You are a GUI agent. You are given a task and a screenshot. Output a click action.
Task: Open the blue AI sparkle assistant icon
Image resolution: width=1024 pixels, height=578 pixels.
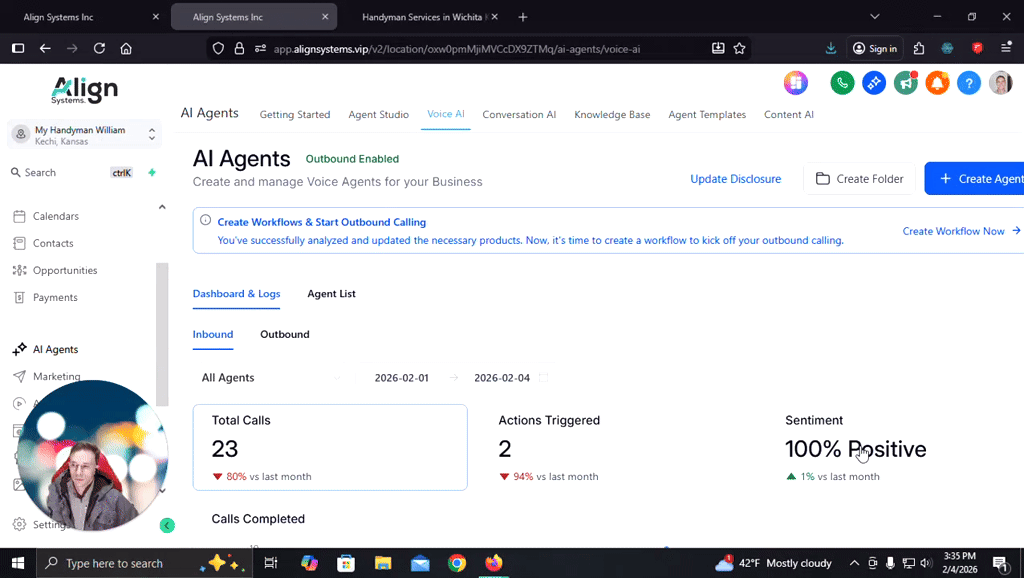(874, 83)
